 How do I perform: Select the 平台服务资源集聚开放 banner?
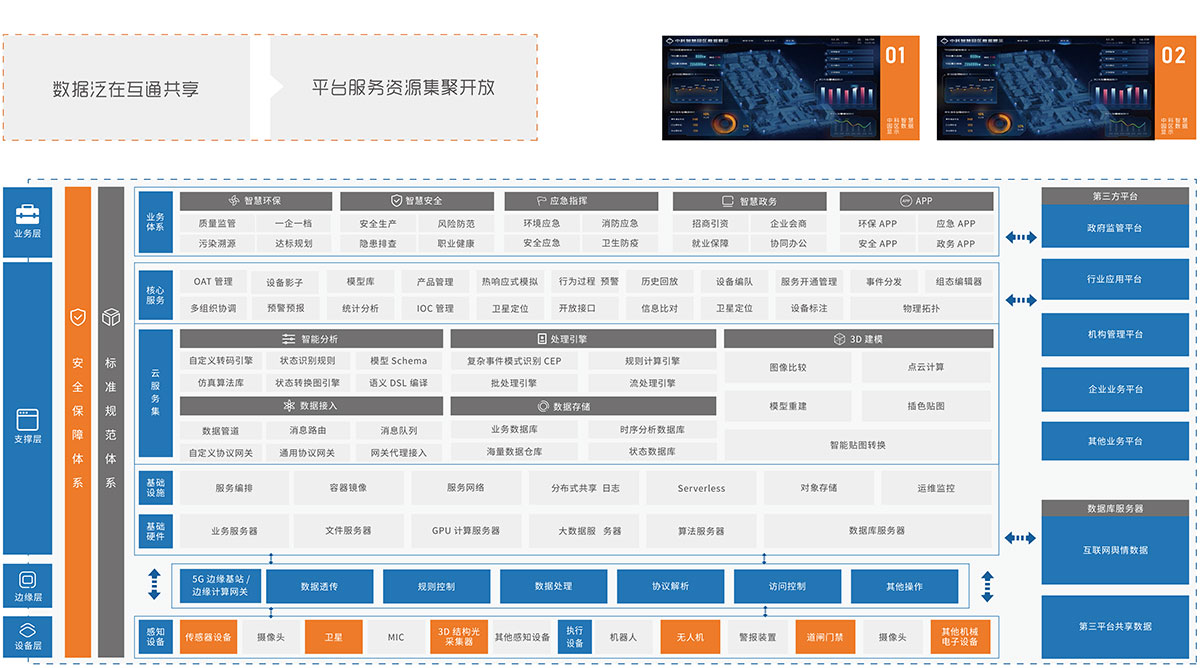pos(403,88)
